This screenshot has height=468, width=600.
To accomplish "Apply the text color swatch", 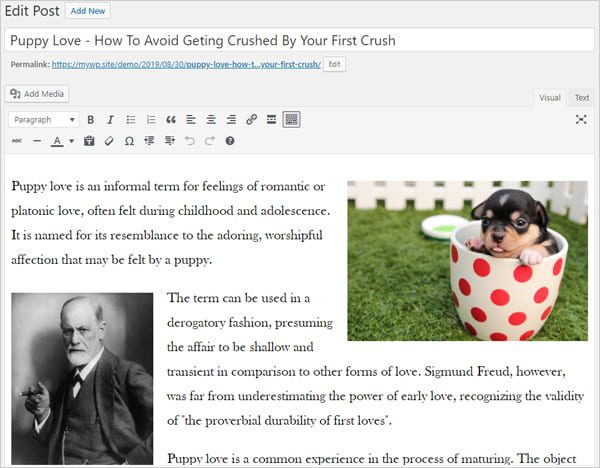I will point(57,141).
